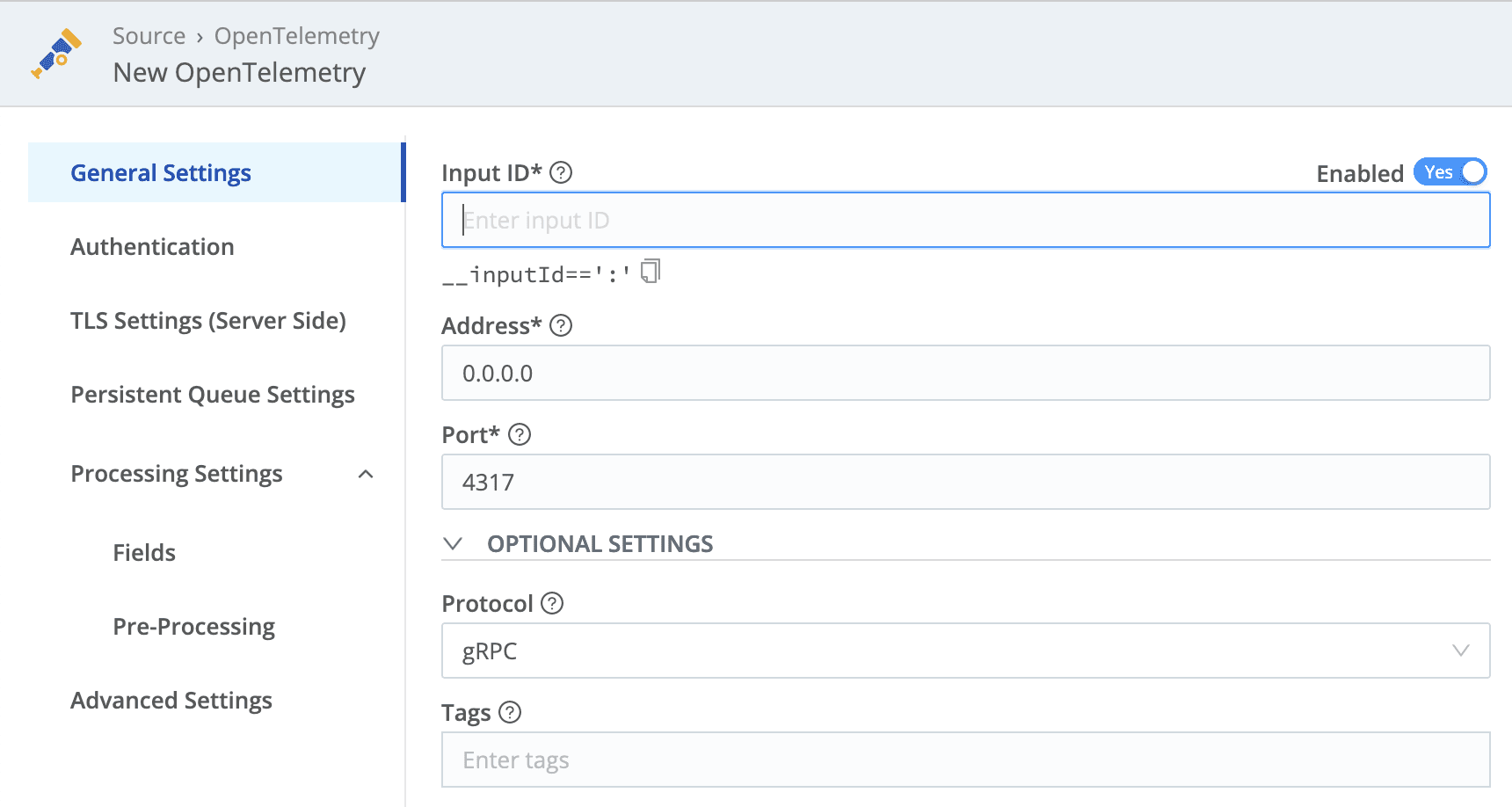The height and width of the screenshot is (807, 1512).
Task: Click the Source breadcrumb link
Action: [x=149, y=36]
